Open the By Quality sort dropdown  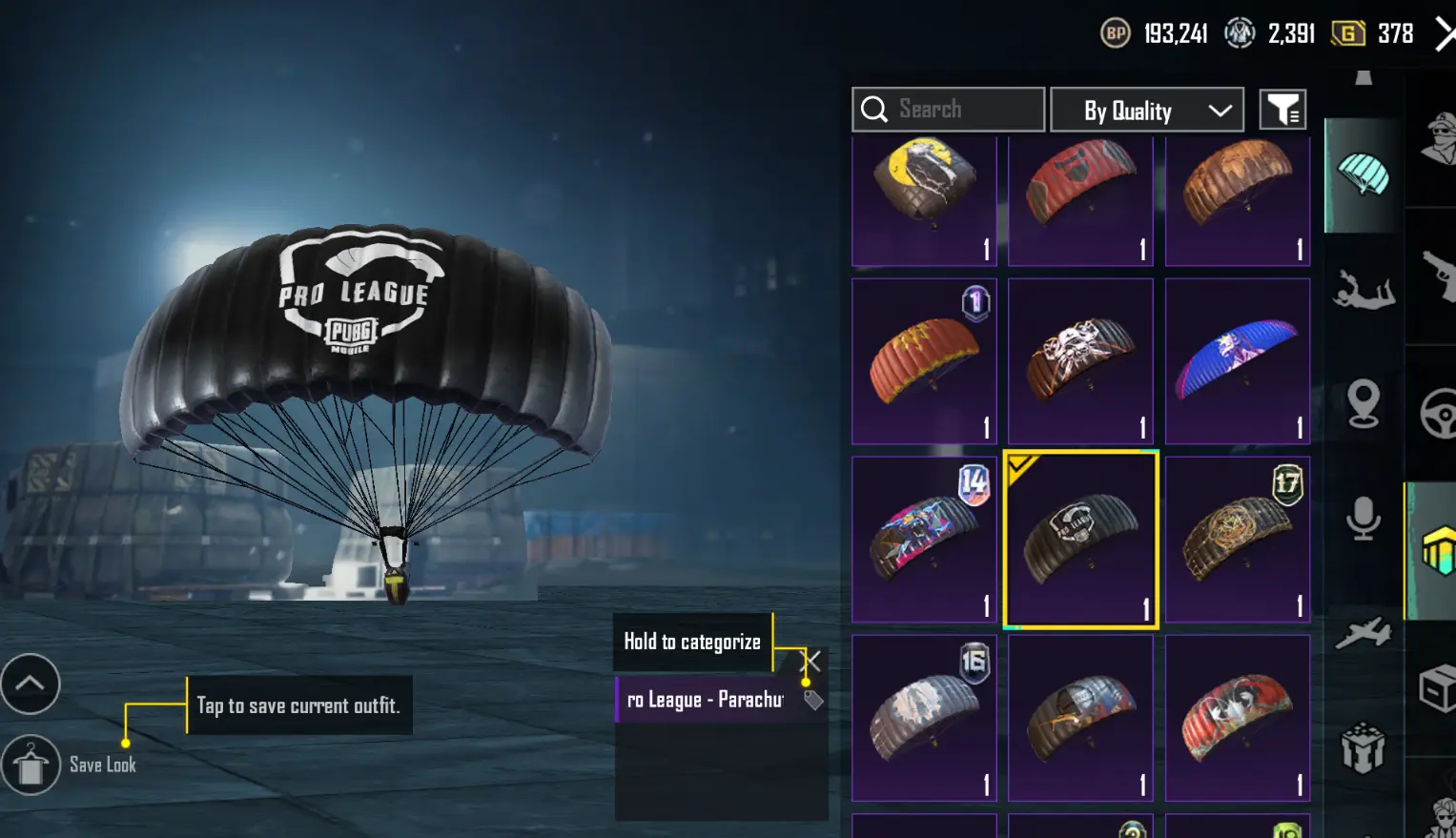[1147, 110]
